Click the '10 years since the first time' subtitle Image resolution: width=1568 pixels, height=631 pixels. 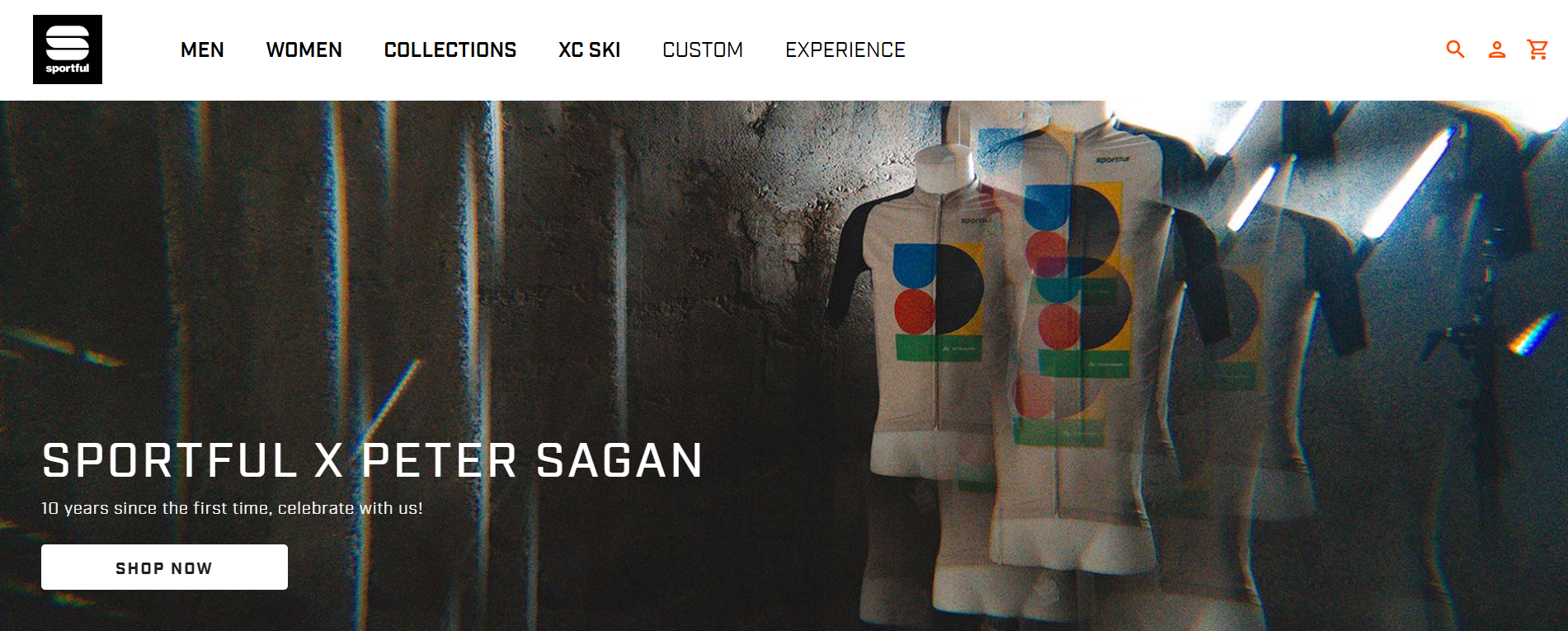(x=232, y=508)
